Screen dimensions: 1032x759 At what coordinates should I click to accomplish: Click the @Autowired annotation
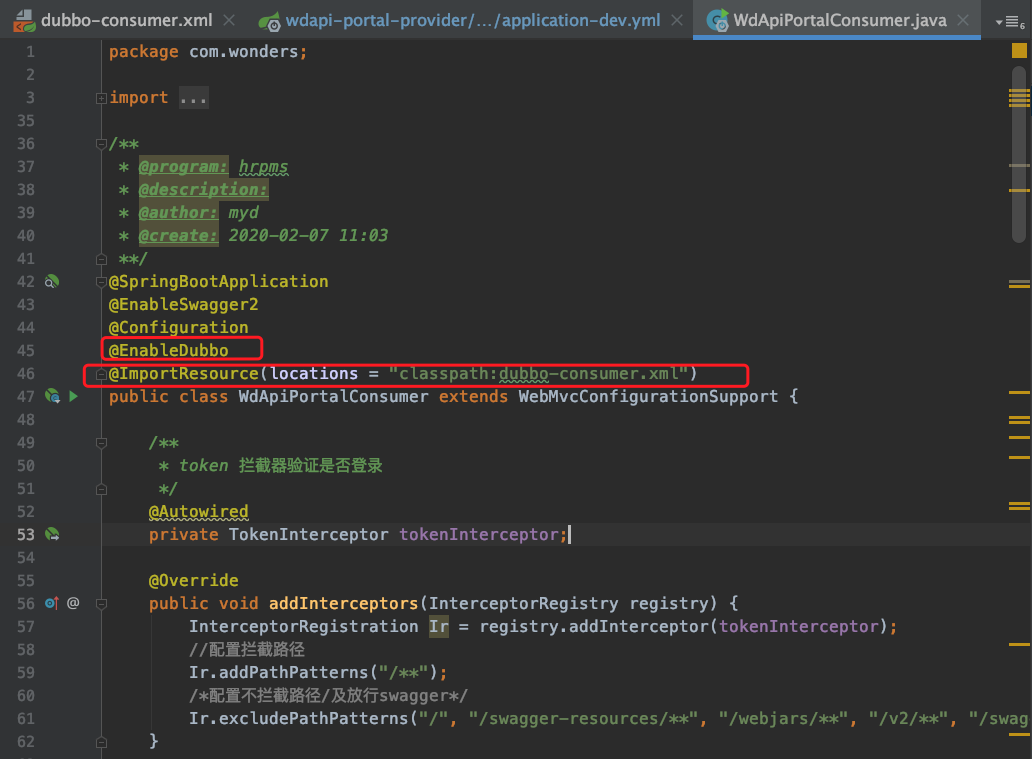coord(199,511)
